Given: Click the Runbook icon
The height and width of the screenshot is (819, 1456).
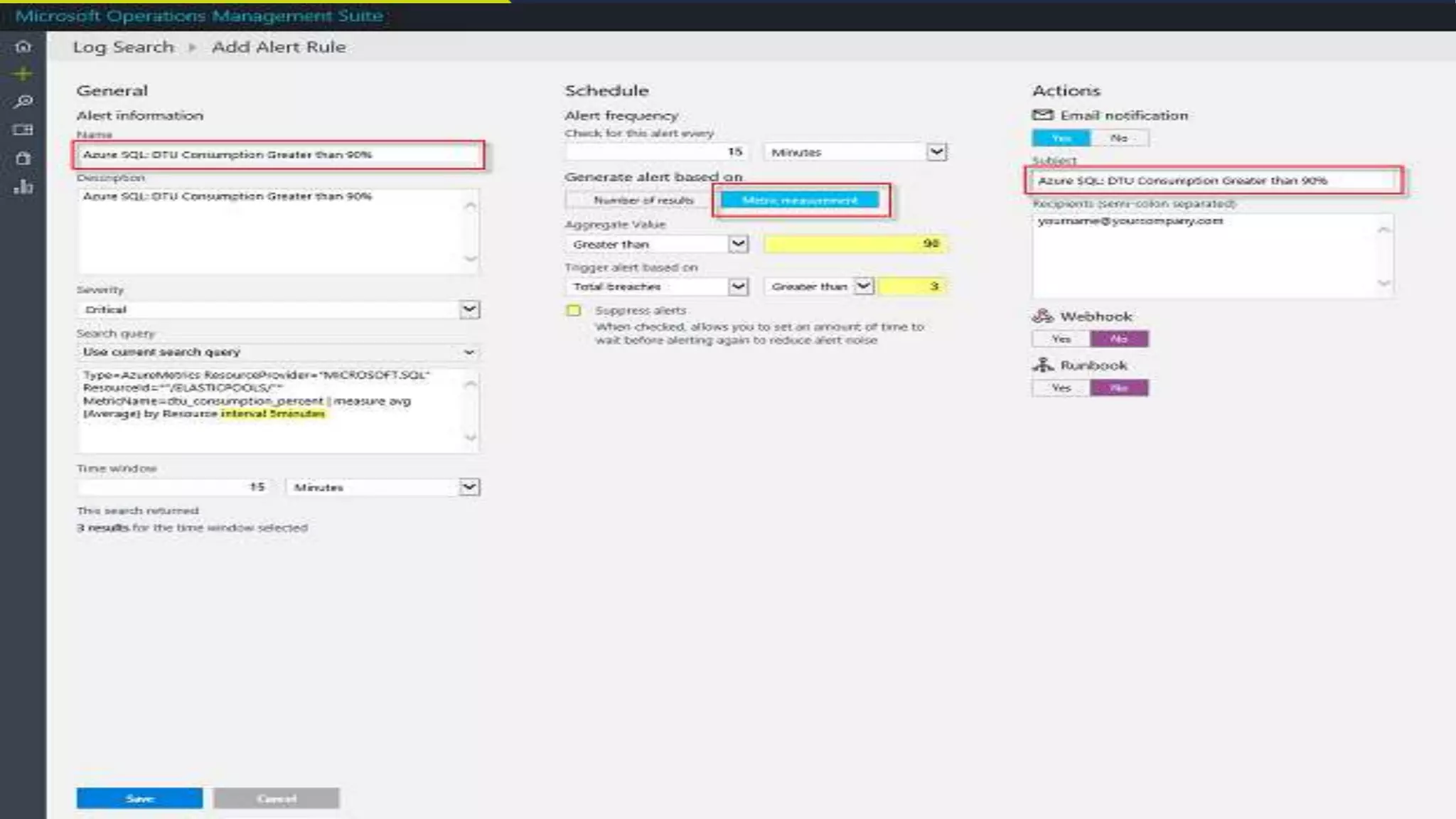Looking at the screenshot, I should (x=1042, y=365).
